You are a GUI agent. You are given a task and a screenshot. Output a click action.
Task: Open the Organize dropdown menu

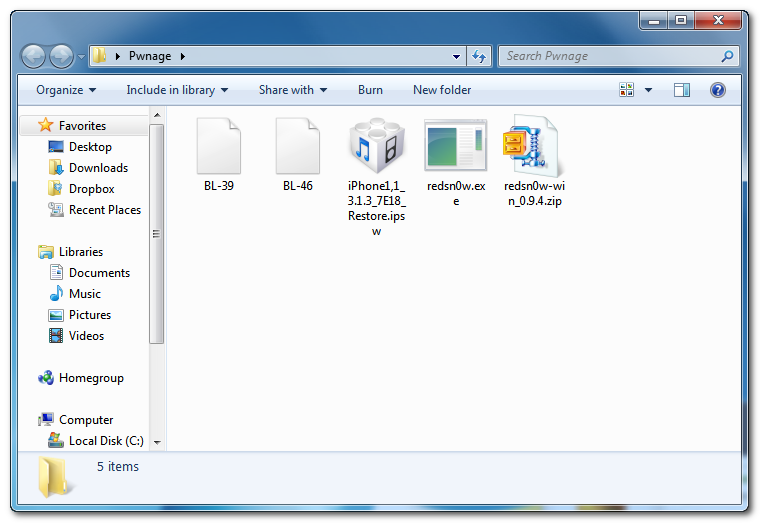66,90
